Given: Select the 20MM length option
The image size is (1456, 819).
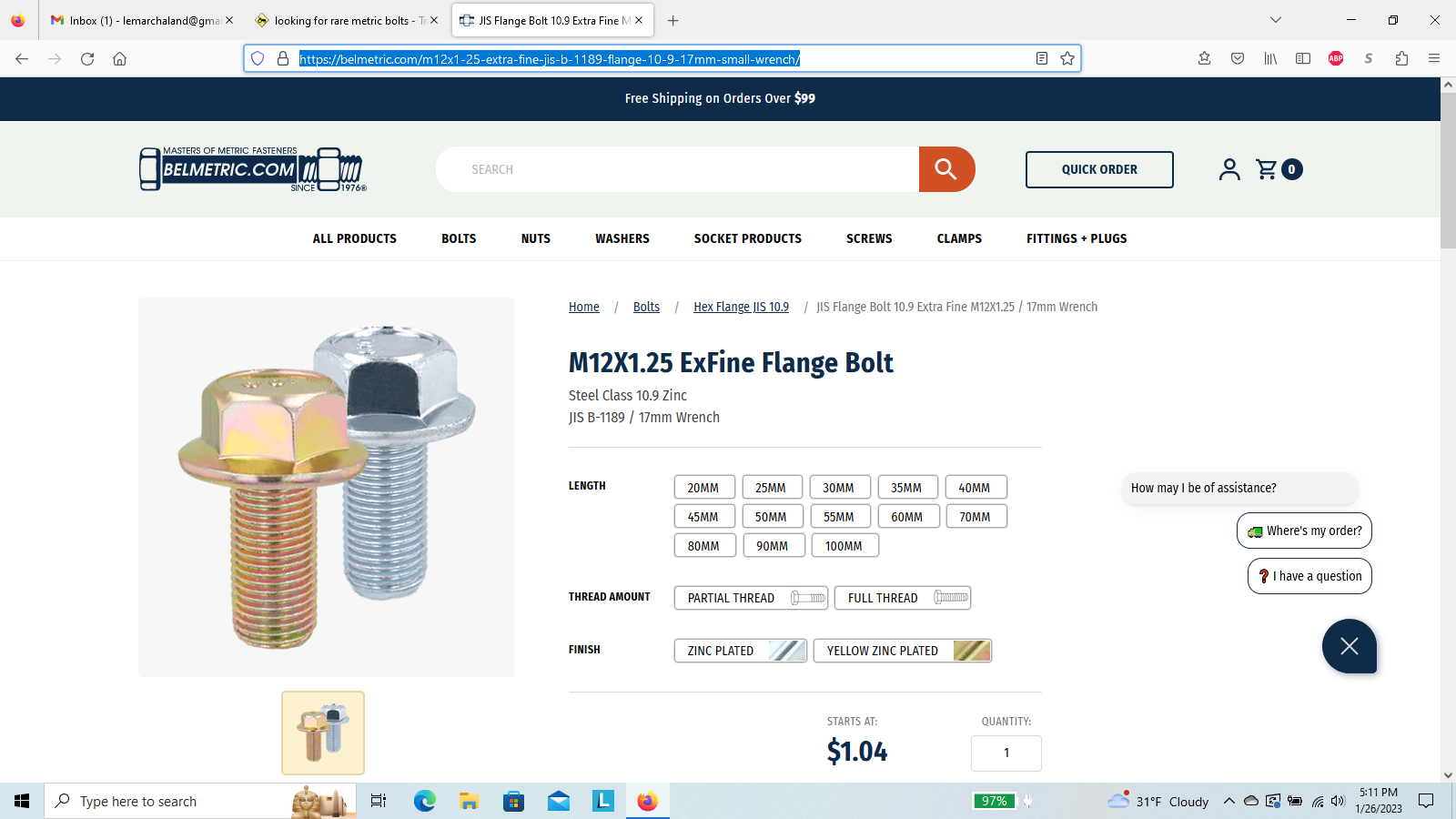Looking at the screenshot, I should point(703,488).
